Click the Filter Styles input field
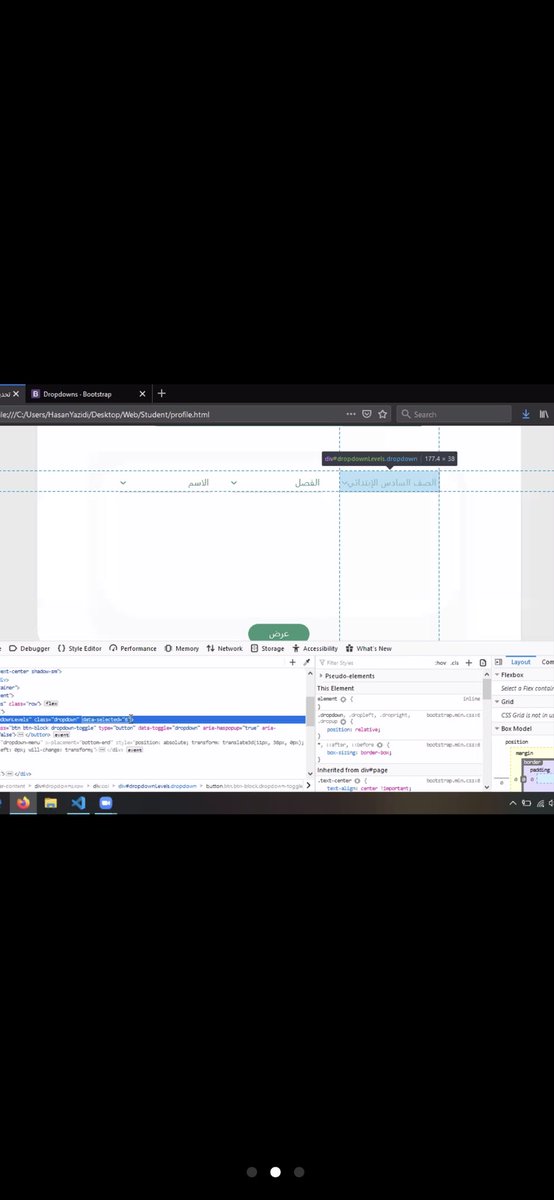The image size is (554, 1200). coord(375,663)
